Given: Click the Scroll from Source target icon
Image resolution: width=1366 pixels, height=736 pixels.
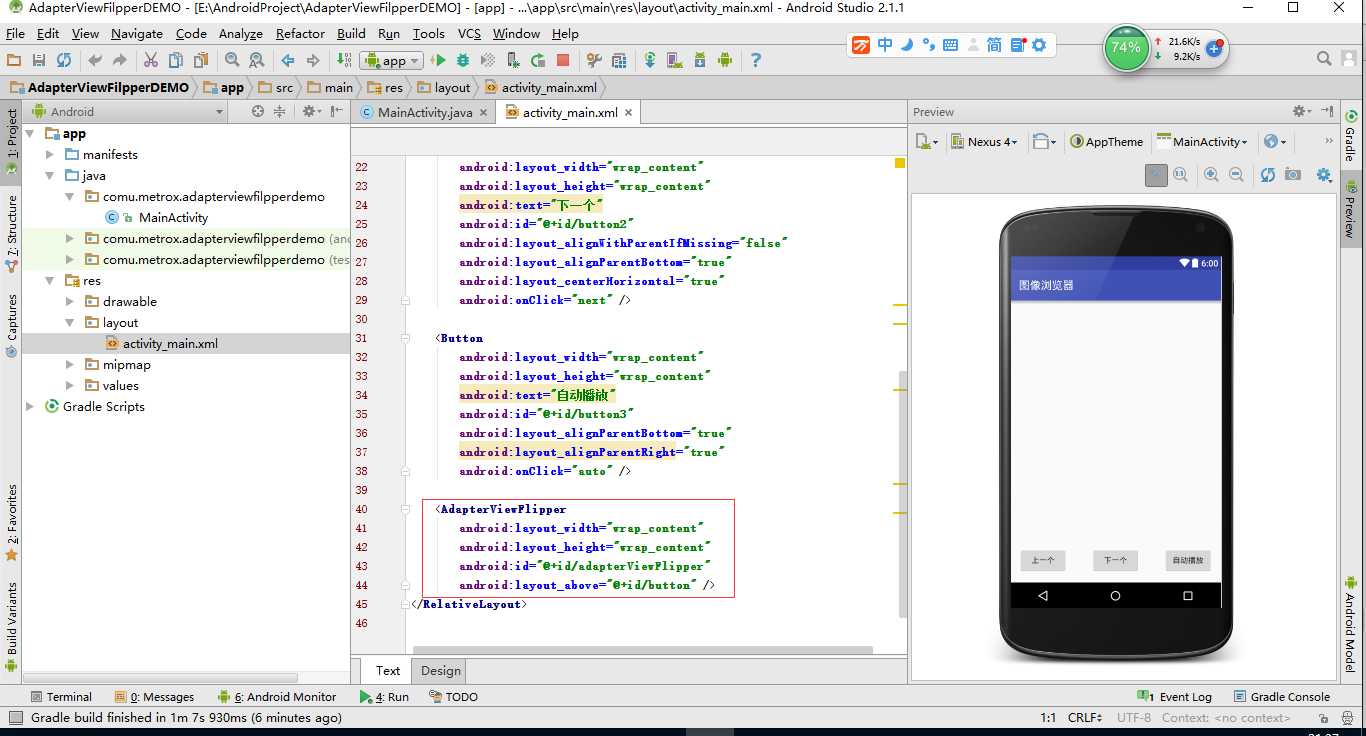Looking at the screenshot, I should pos(258,112).
